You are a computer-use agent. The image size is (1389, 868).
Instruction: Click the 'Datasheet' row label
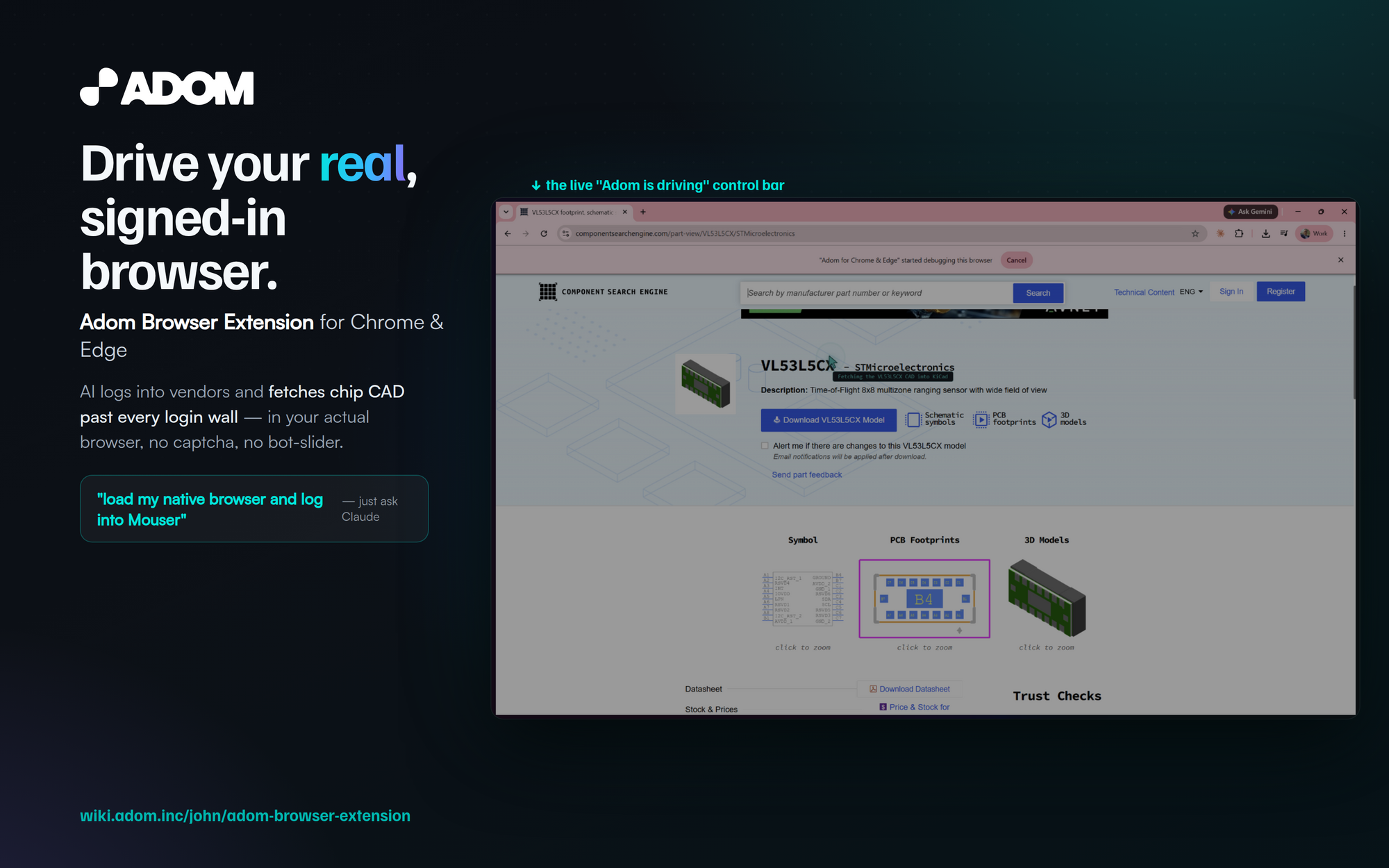(704, 689)
